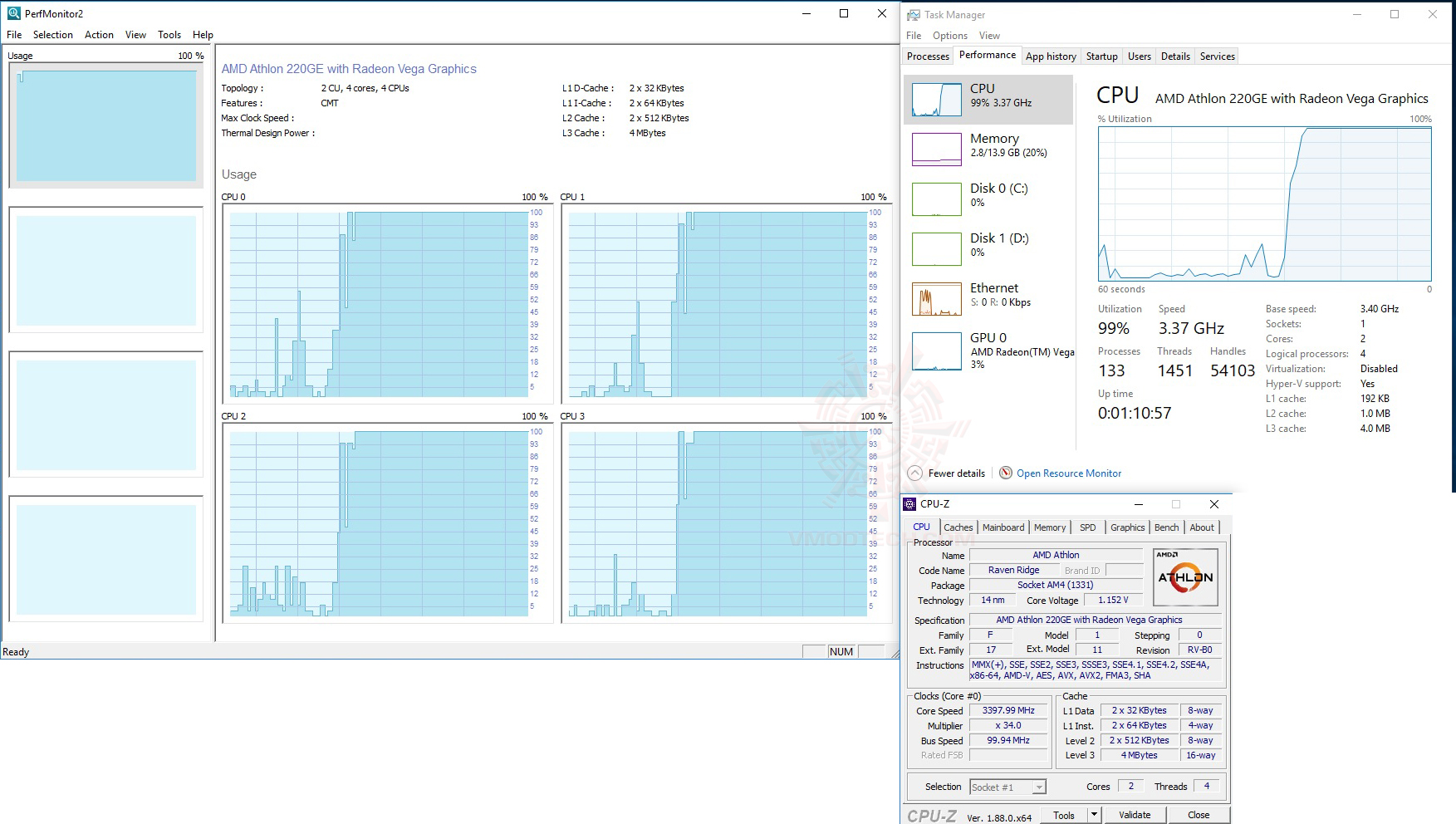Select the Bench tab in CPU-Z

(1166, 527)
